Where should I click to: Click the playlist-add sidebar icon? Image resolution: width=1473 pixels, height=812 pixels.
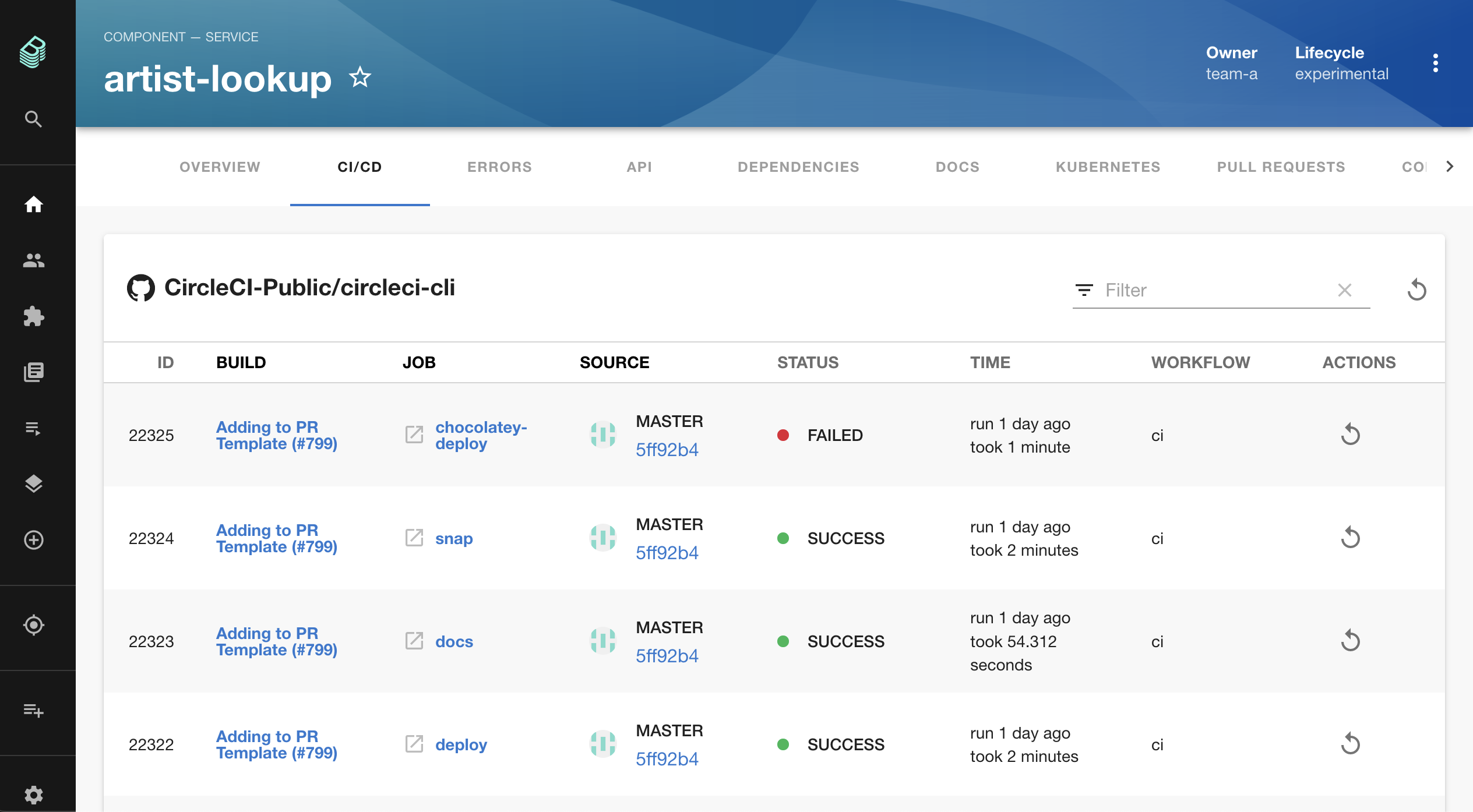pyautogui.click(x=33, y=710)
